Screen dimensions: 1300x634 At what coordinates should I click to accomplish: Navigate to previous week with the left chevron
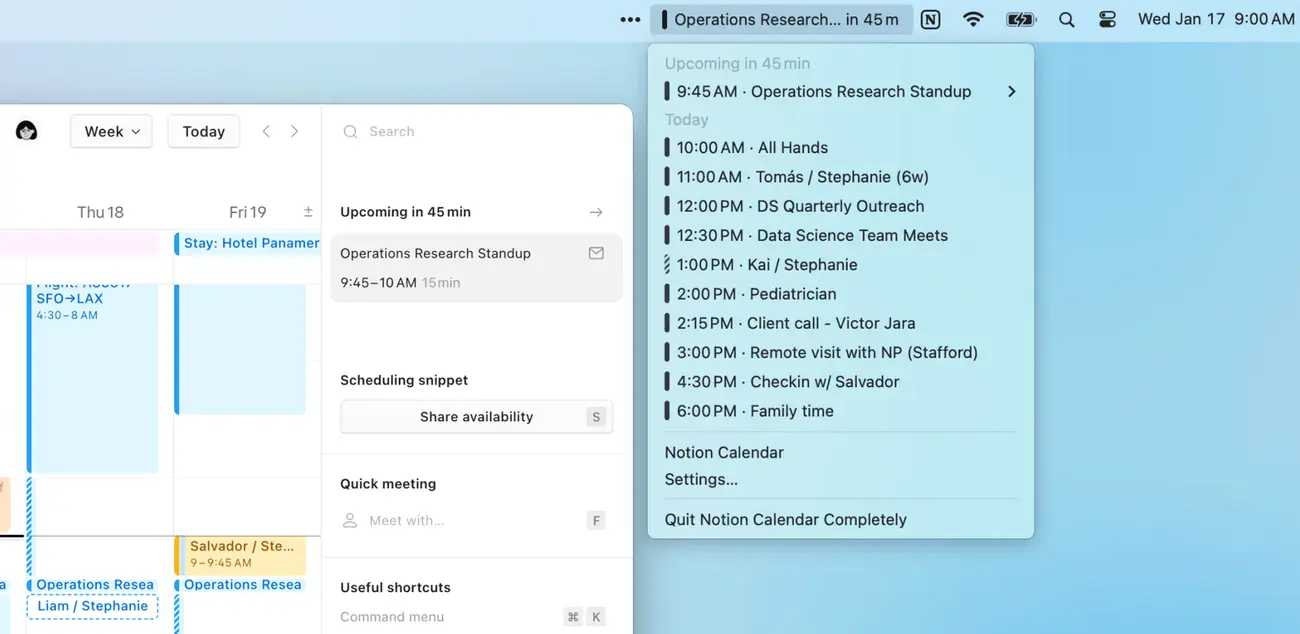tap(266, 130)
